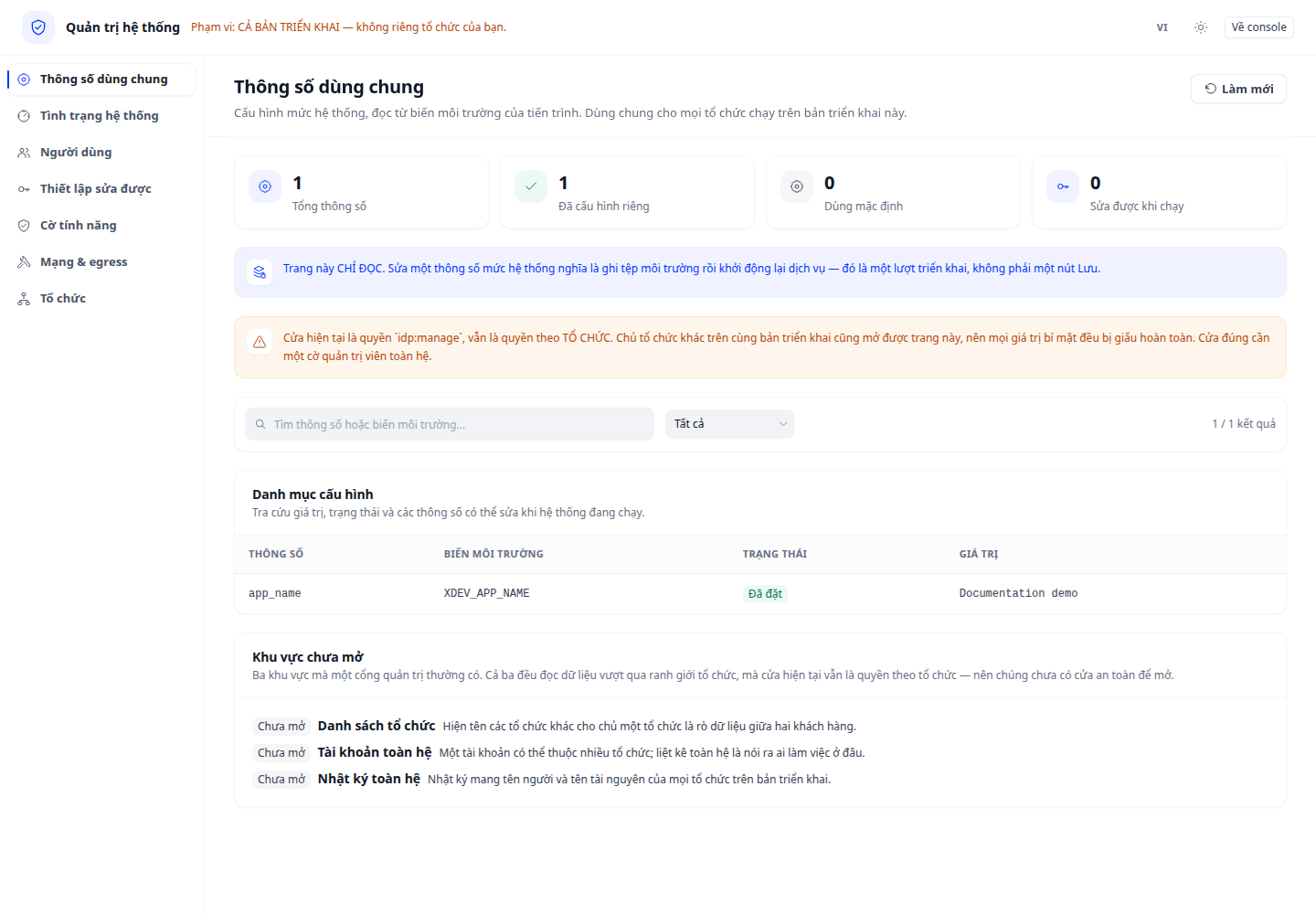Click the Làm mới button

coord(1238,89)
